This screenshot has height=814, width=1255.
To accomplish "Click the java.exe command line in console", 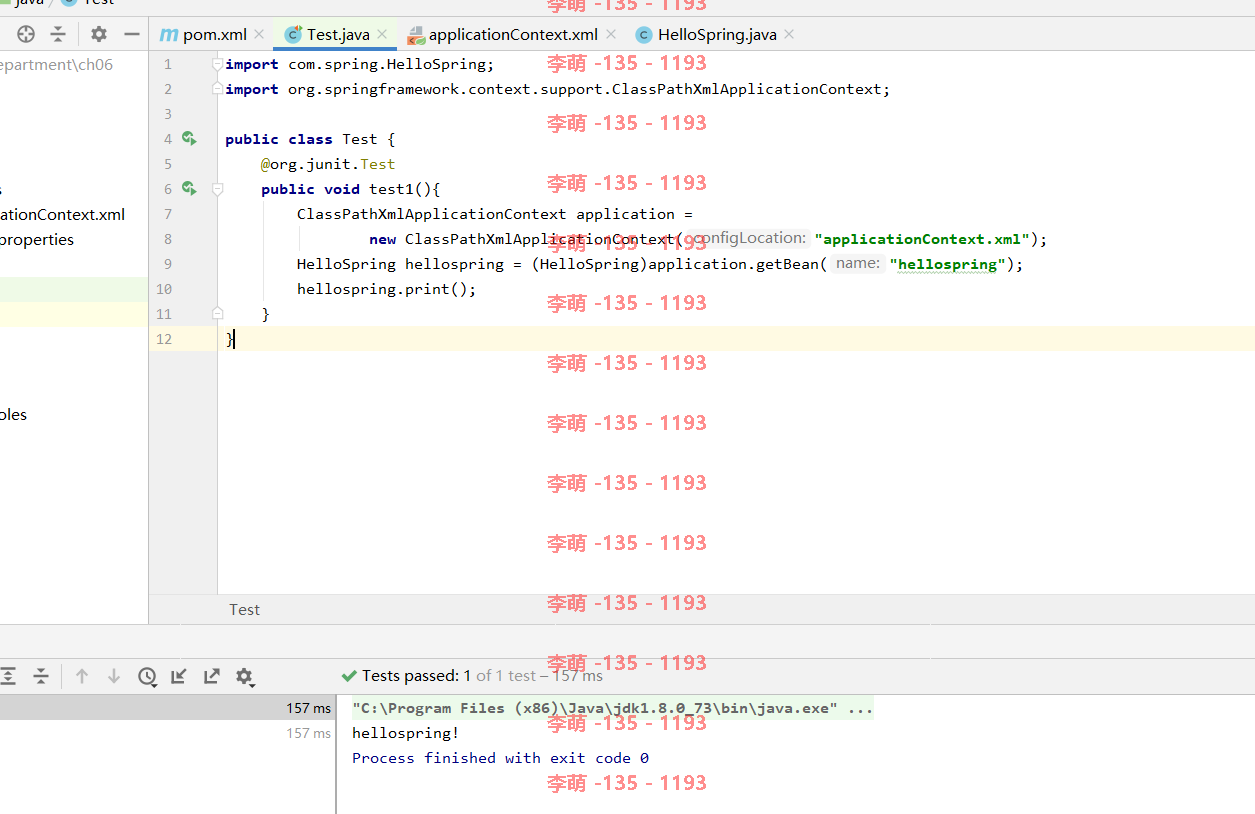I will [612, 708].
